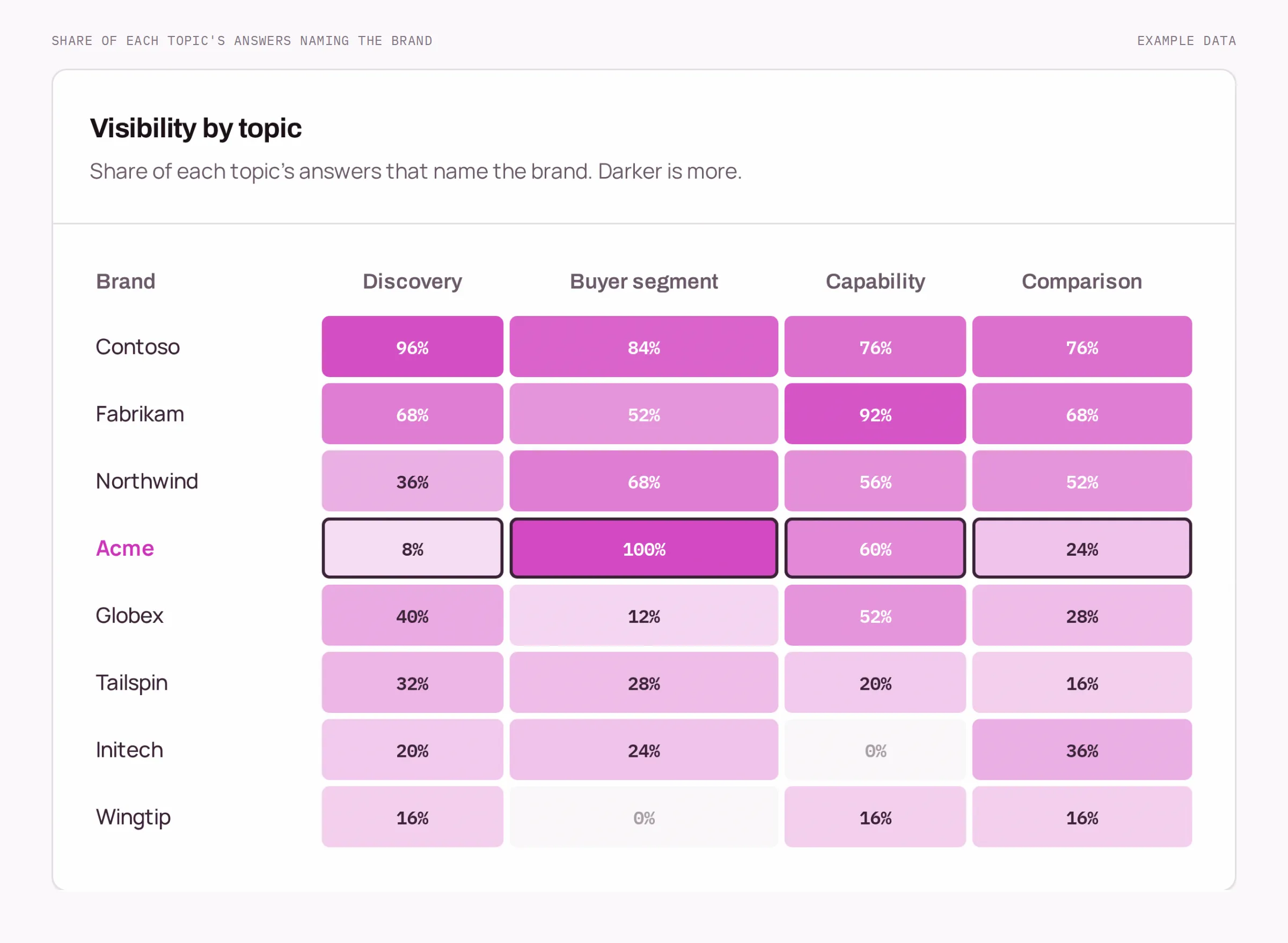Click Northwind's 36% Discovery cell
Image resolution: width=1288 pixels, height=943 pixels.
(412, 481)
